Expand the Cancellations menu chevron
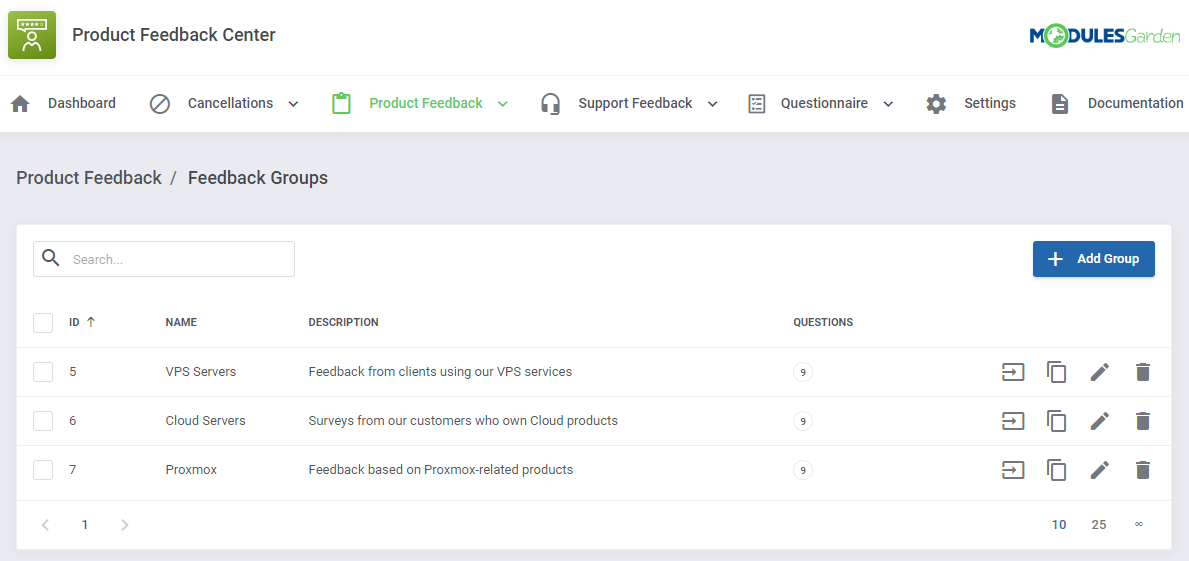Screen dimensions: 1189x561 [293, 104]
